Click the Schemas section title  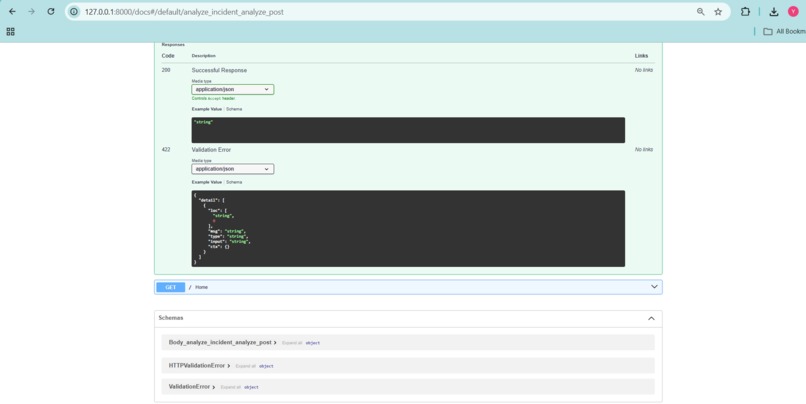tap(171, 318)
